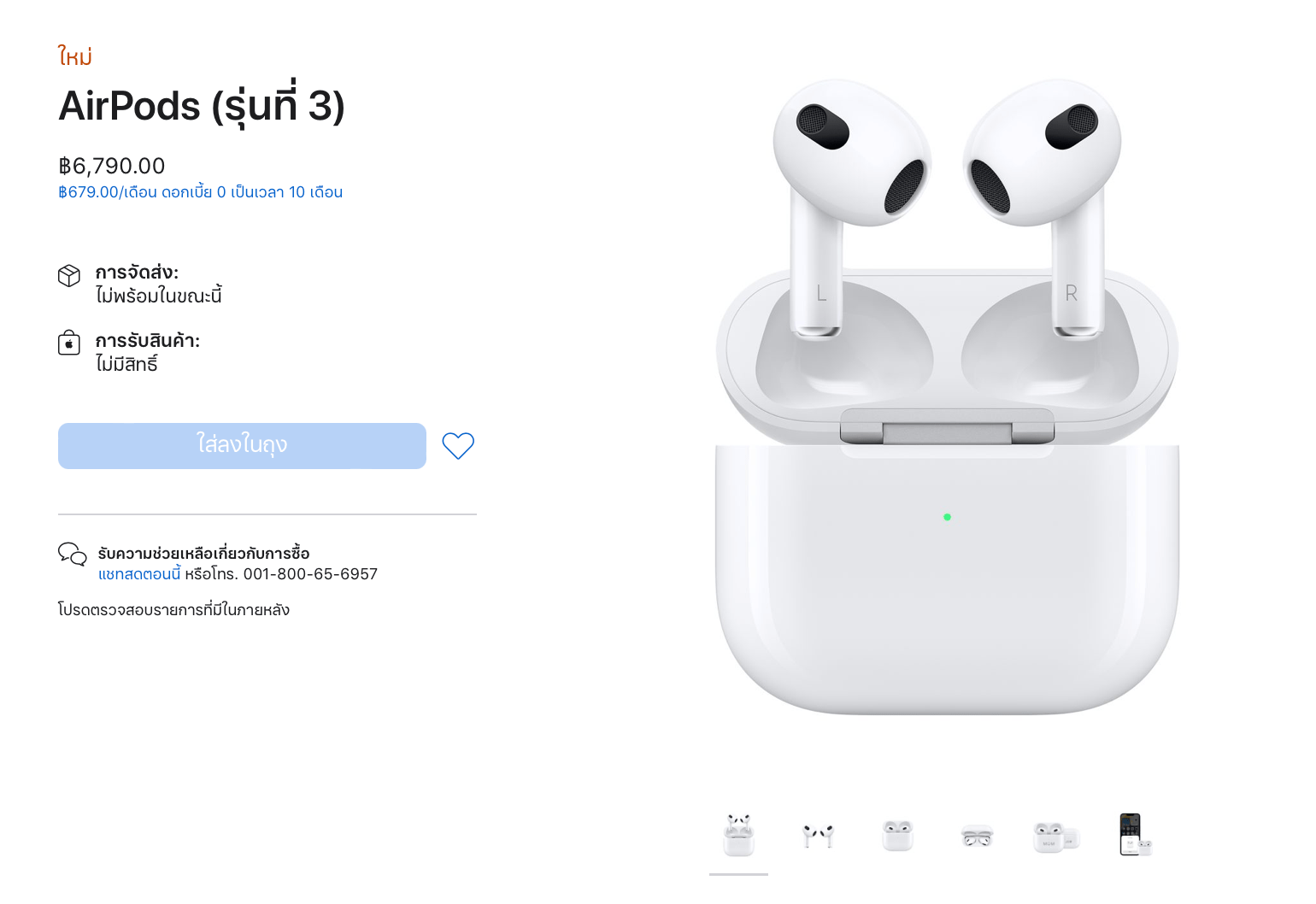Click the orange ใหม่ label
The image size is (1316, 904).
click(75, 56)
